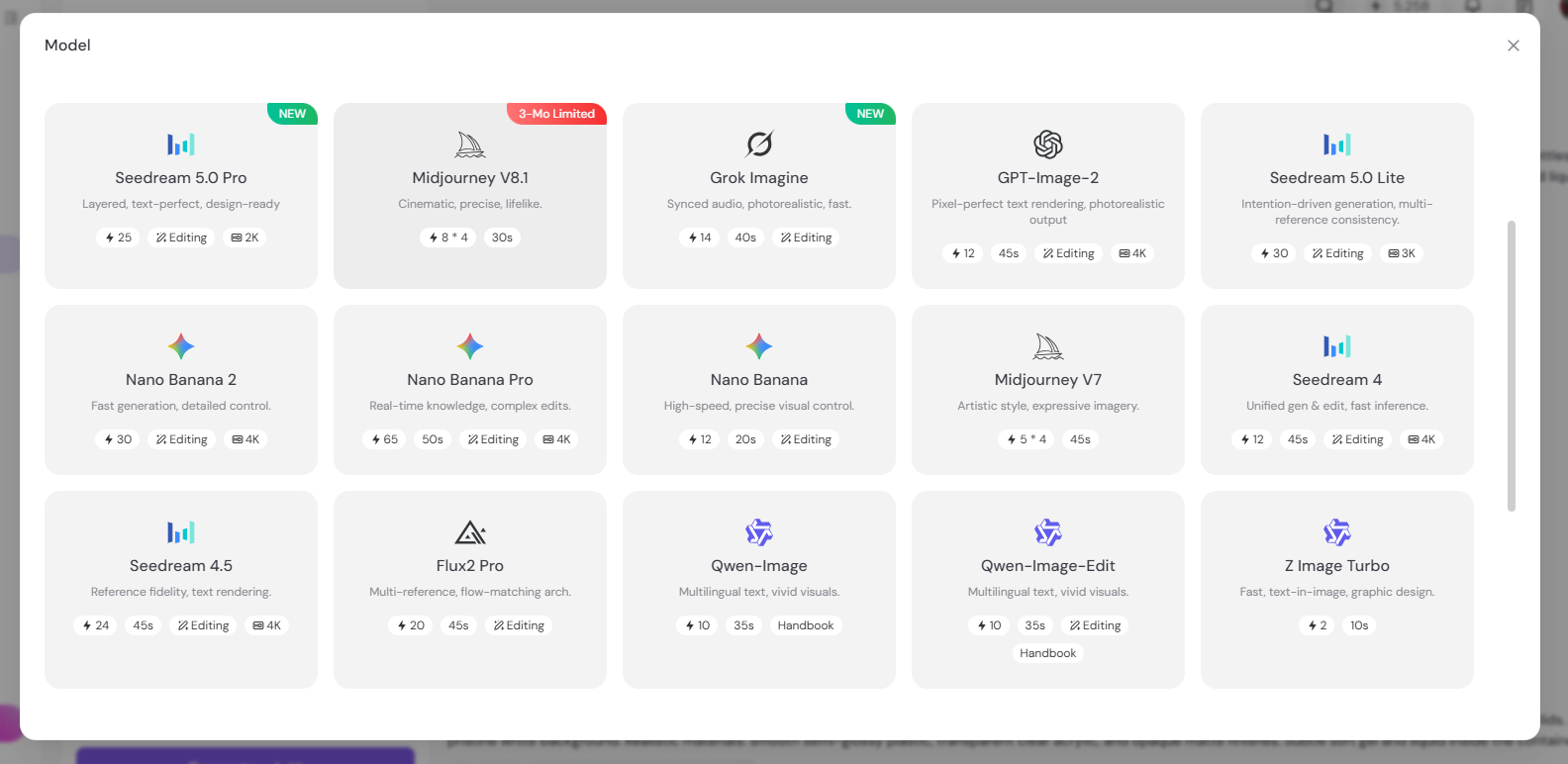Click the Qwen-Image-Edit logo icon
The height and width of the screenshot is (764, 1568).
point(1048,532)
